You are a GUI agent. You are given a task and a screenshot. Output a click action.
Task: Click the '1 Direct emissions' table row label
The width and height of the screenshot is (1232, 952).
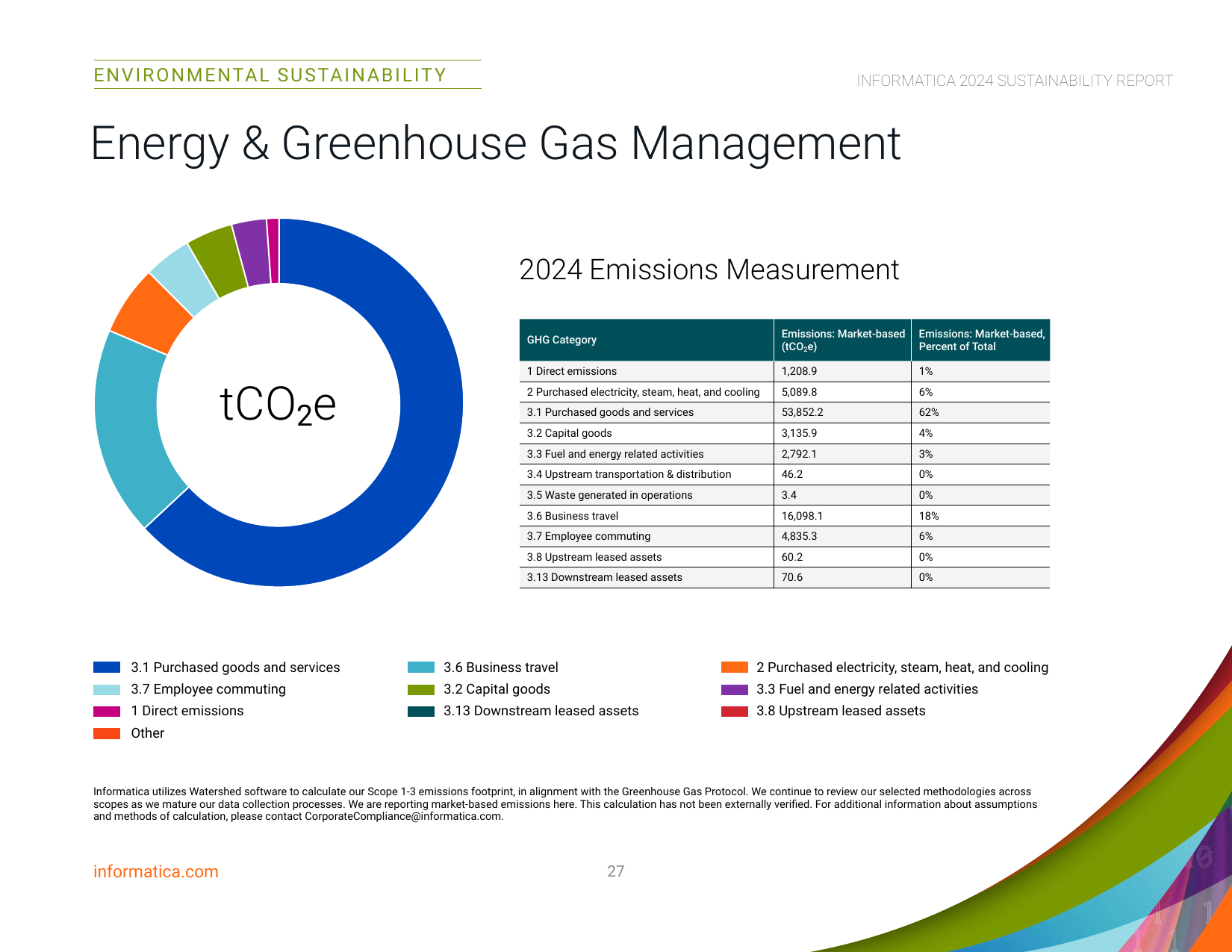pyautogui.click(x=572, y=371)
